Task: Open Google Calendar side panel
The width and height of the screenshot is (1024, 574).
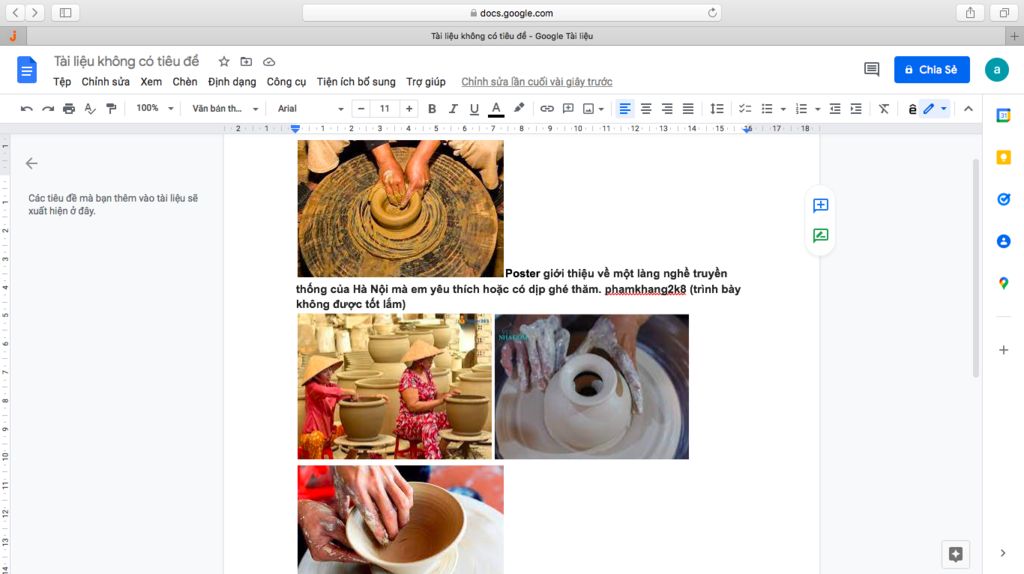Action: [1003, 116]
